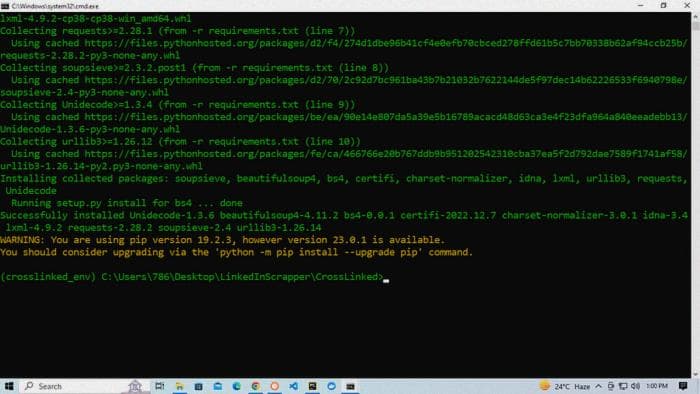Click the 'Successfully installed Unidecode-1.3.6' line
This screenshot has height=394, width=700.
click(x=344, y=216)
